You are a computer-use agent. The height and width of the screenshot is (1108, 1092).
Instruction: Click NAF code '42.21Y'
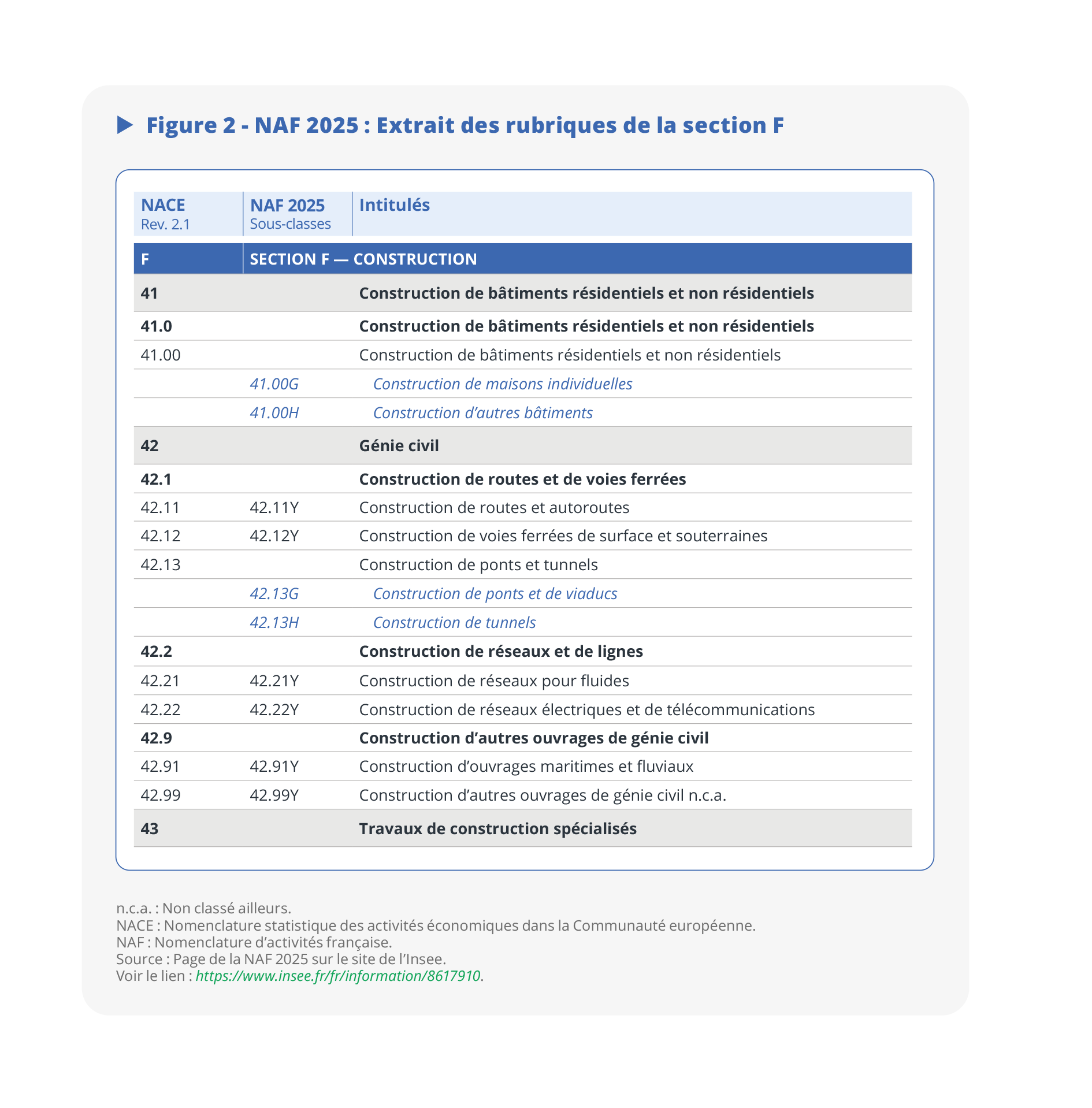pyautogui.click(x=274, y=681)
